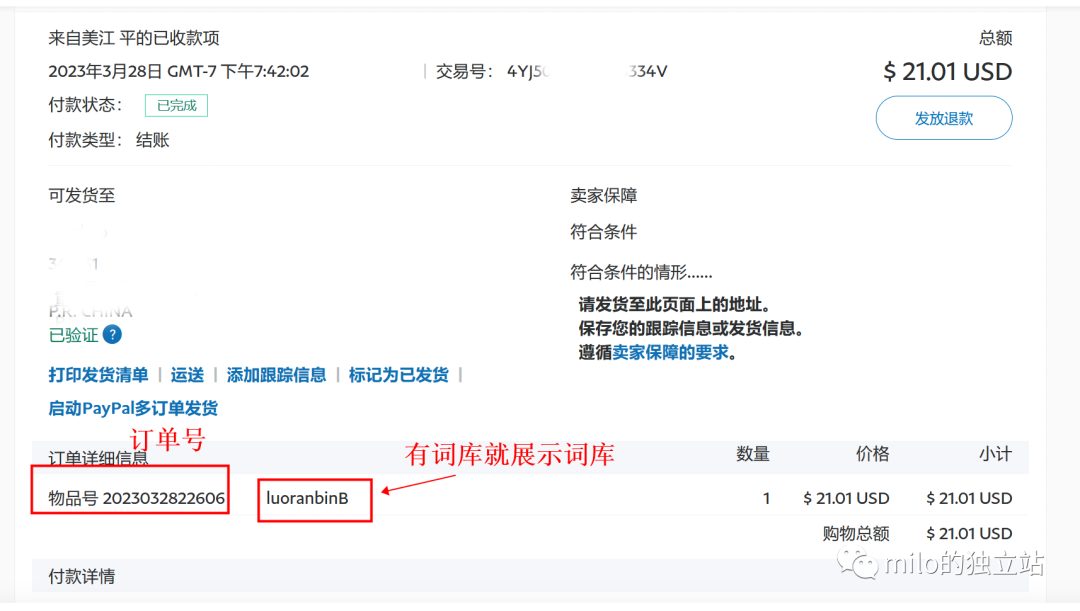The image size is (1080, 611).
Task: Click the 已完成 payment status badge
Action: [x=176, y=105]
